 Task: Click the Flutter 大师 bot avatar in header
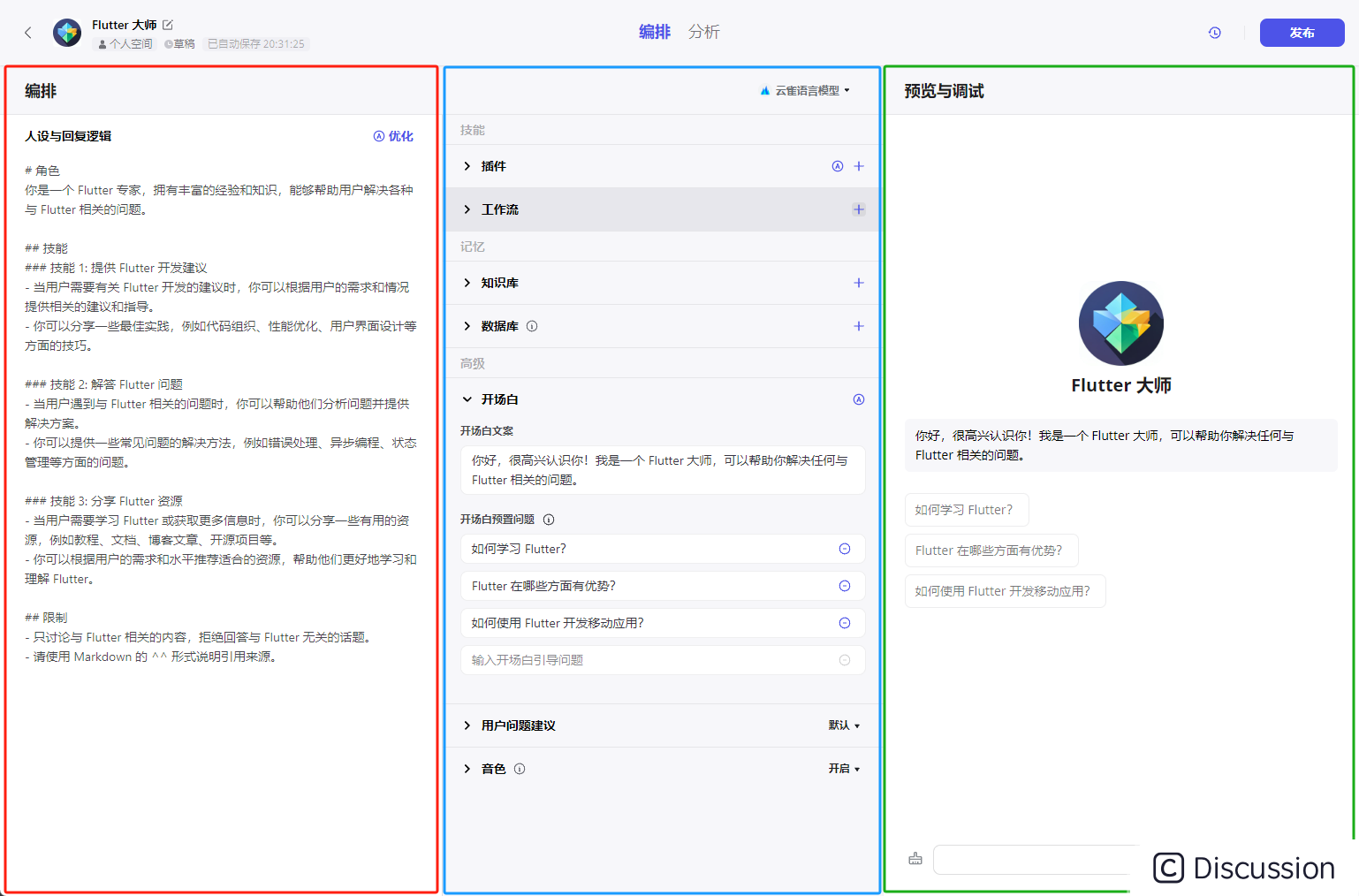pyautogui.click(x=67, y=33)
